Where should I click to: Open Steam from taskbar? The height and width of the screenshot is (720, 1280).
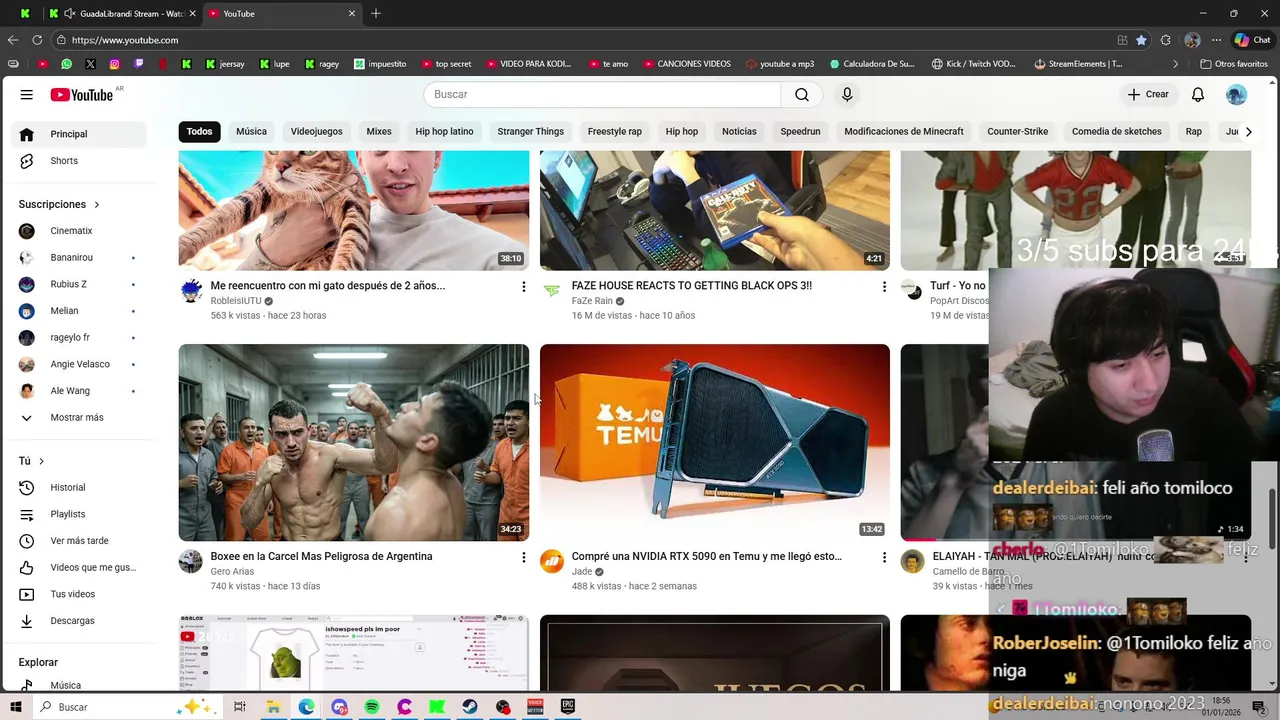tap(470, 707)
